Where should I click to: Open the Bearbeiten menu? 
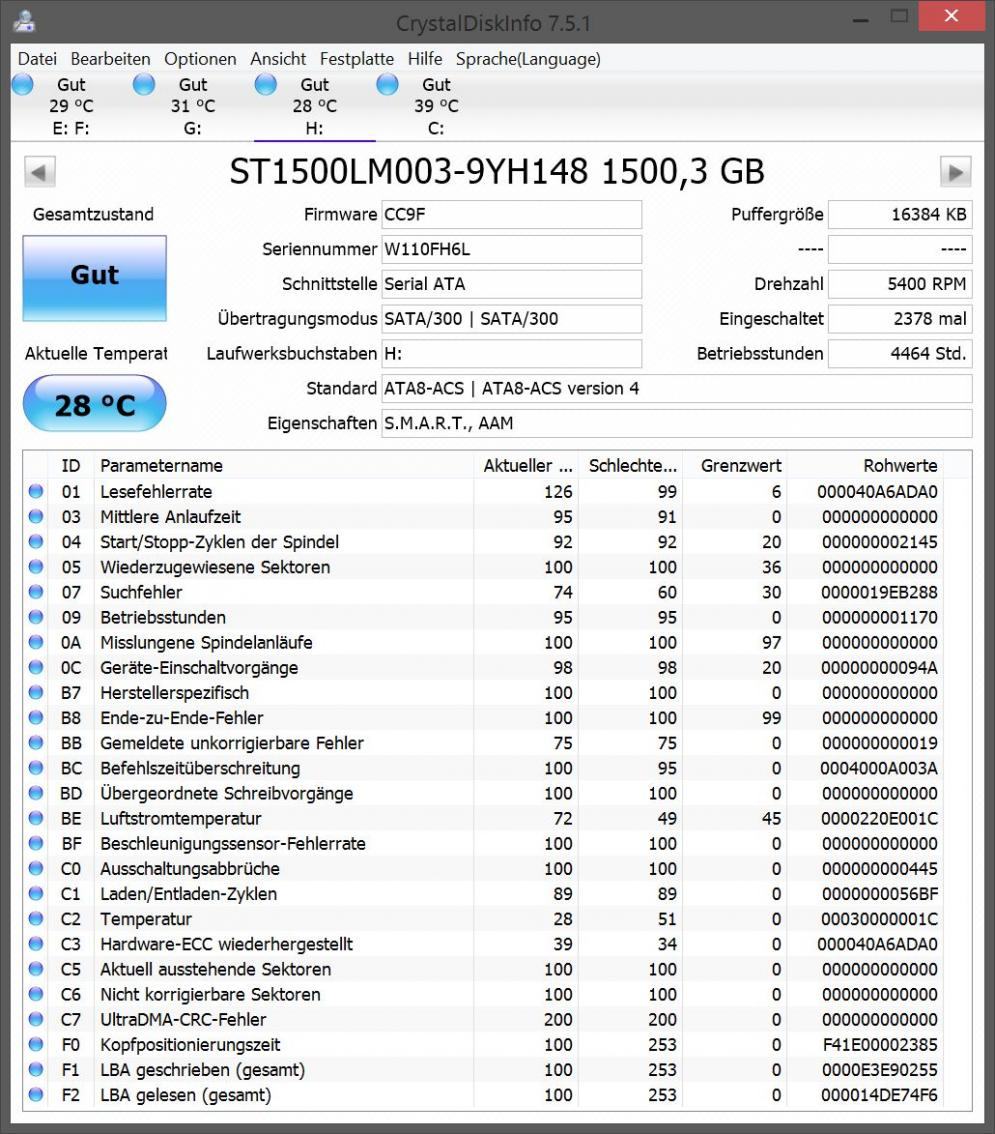(x=111, y=59)
